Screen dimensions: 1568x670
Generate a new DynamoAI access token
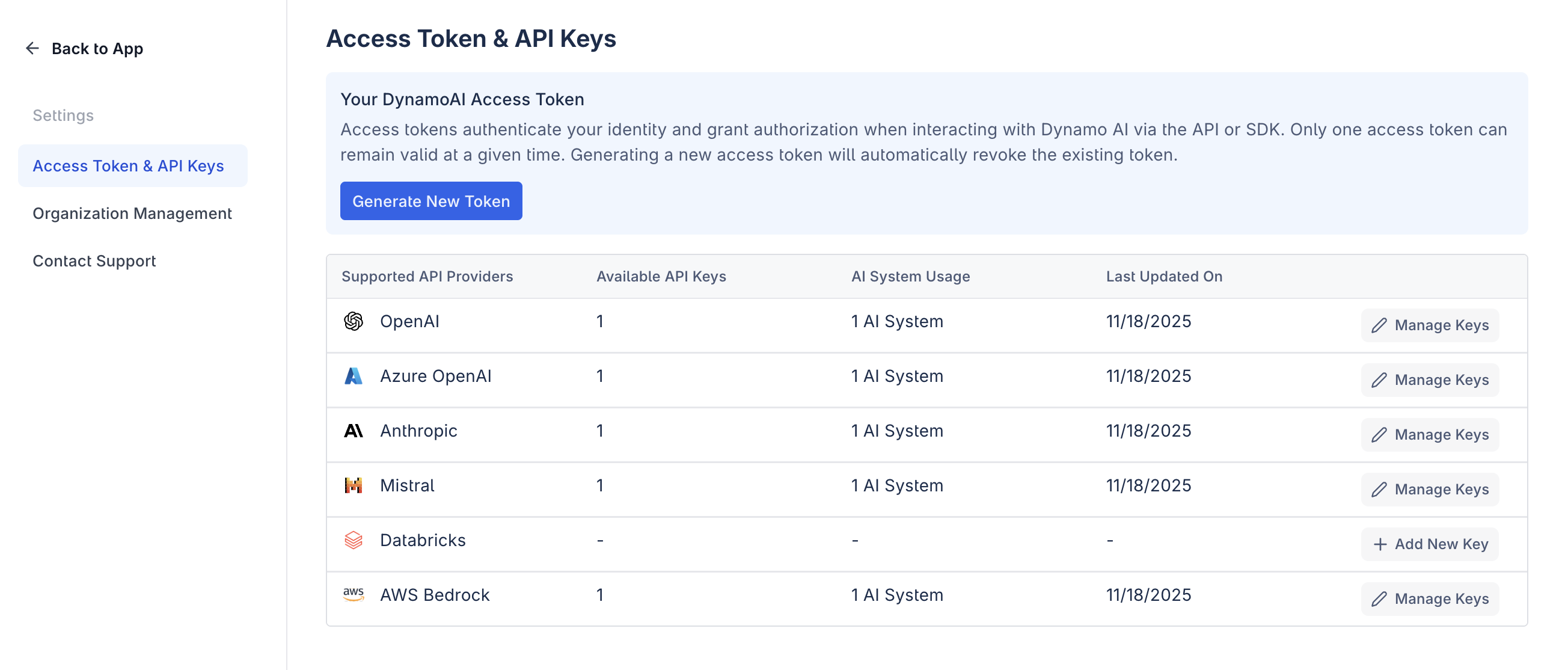point(431,200)
